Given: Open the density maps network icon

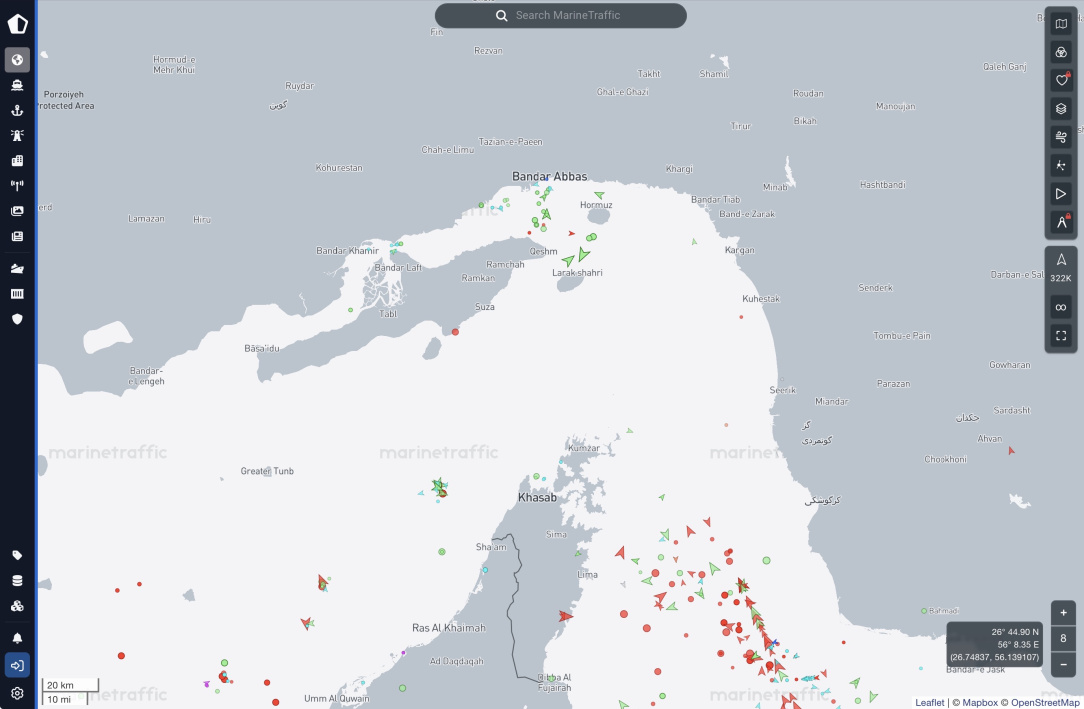Looking at the screenshot, I should tap(1061, 166).
